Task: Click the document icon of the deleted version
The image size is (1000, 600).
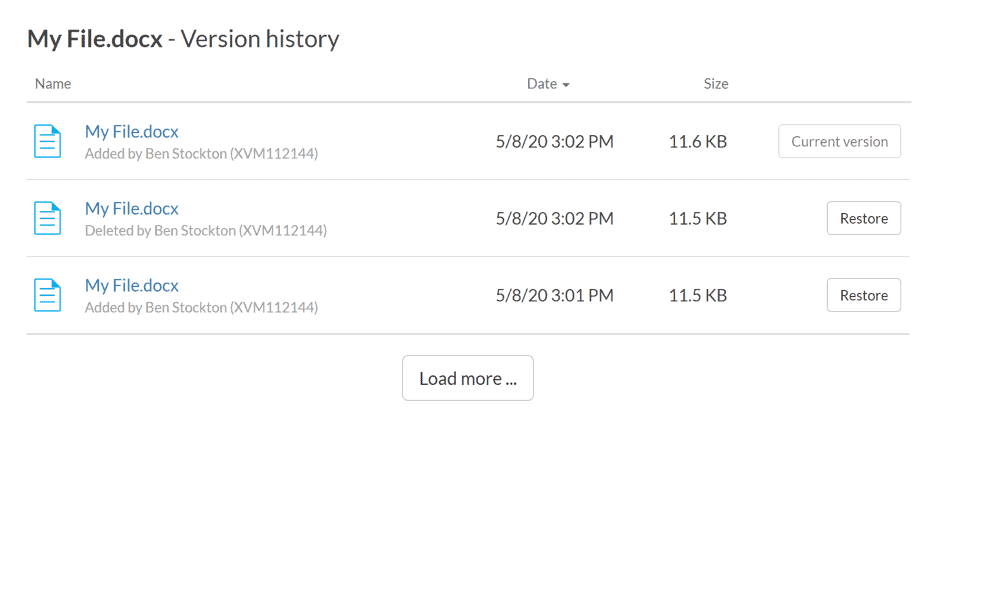Action: click(47, 218)
